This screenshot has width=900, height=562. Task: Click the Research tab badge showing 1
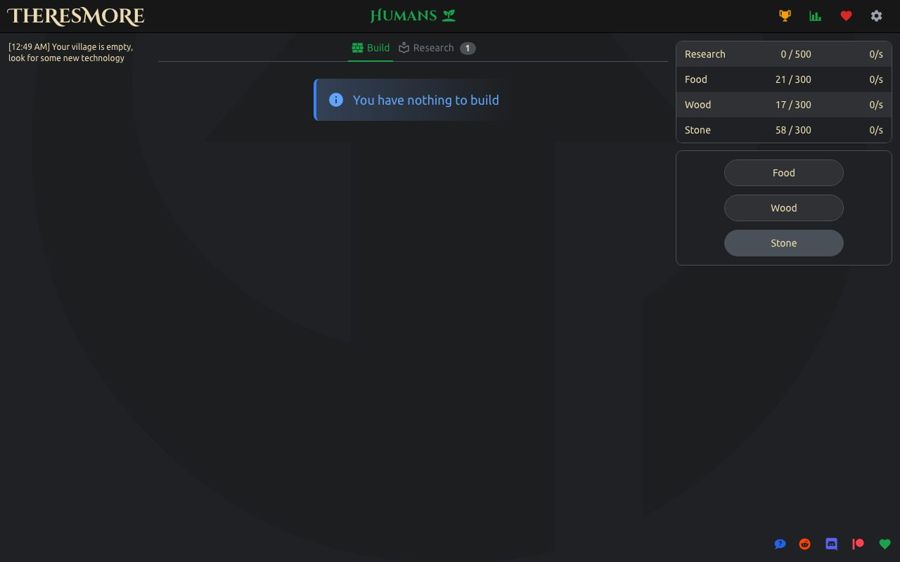click(468, 48)
